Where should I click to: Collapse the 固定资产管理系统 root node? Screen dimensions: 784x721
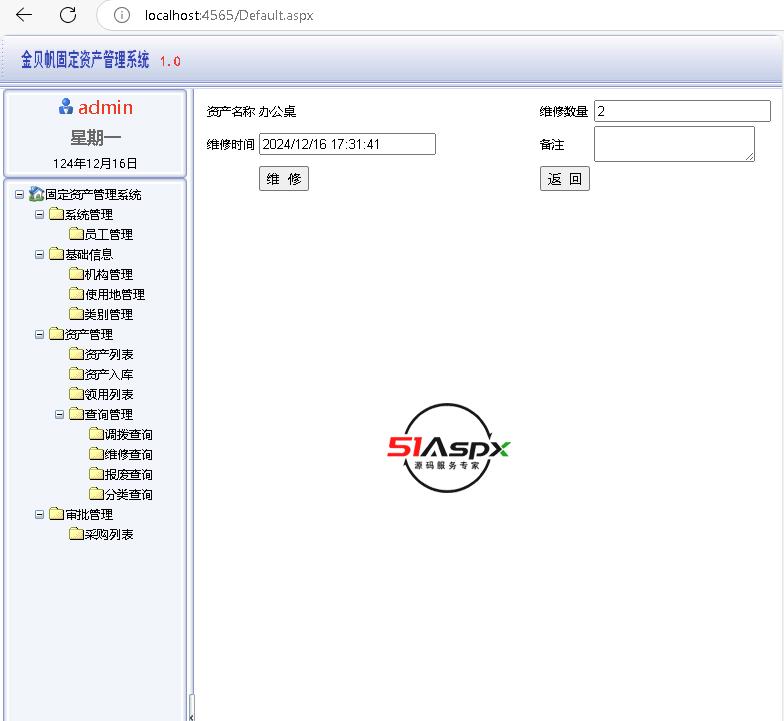click(19, 194)
